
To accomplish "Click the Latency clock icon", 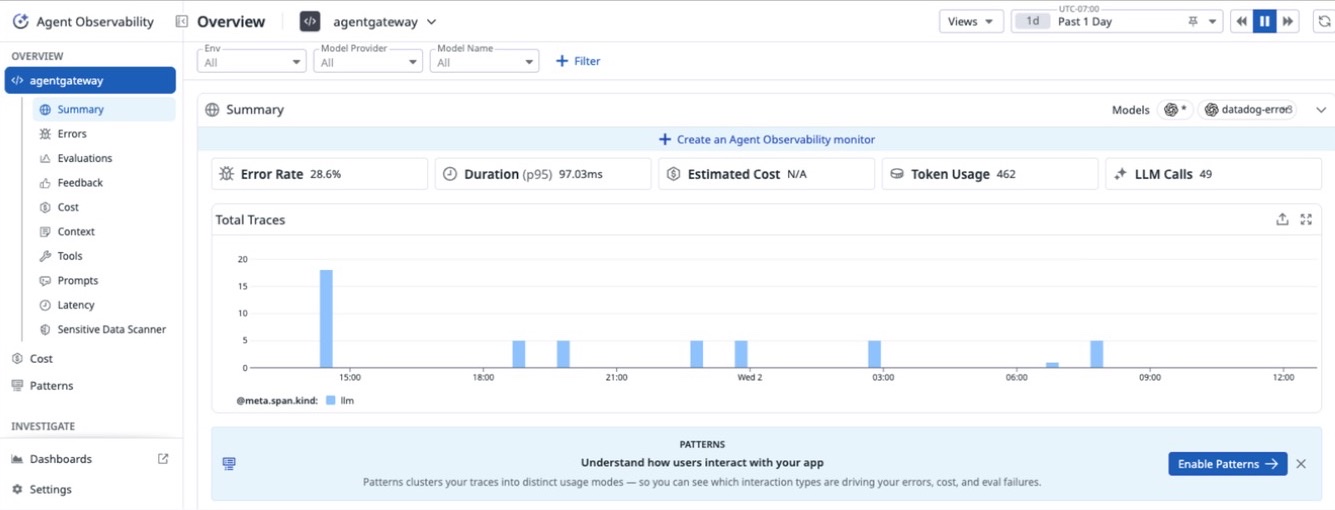I will click(x=45, y=305).
